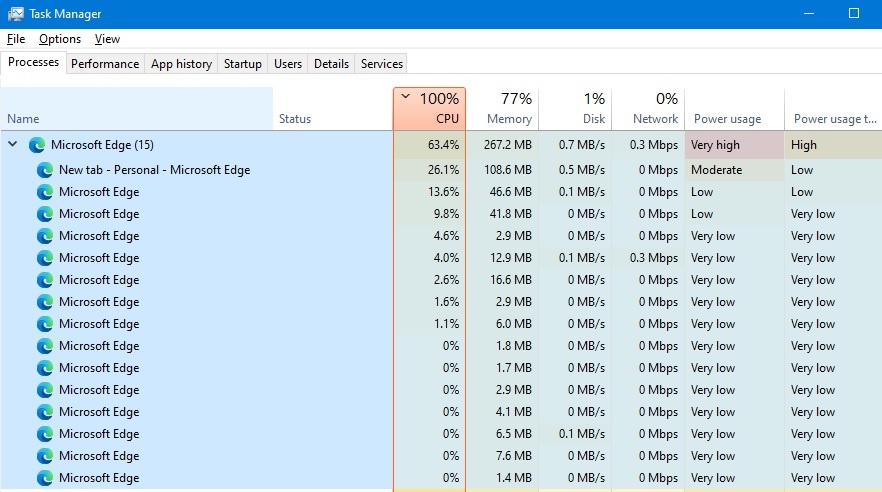
Task: Click Edge icon in the 41.8 MB row
Action: click(44, 214)
